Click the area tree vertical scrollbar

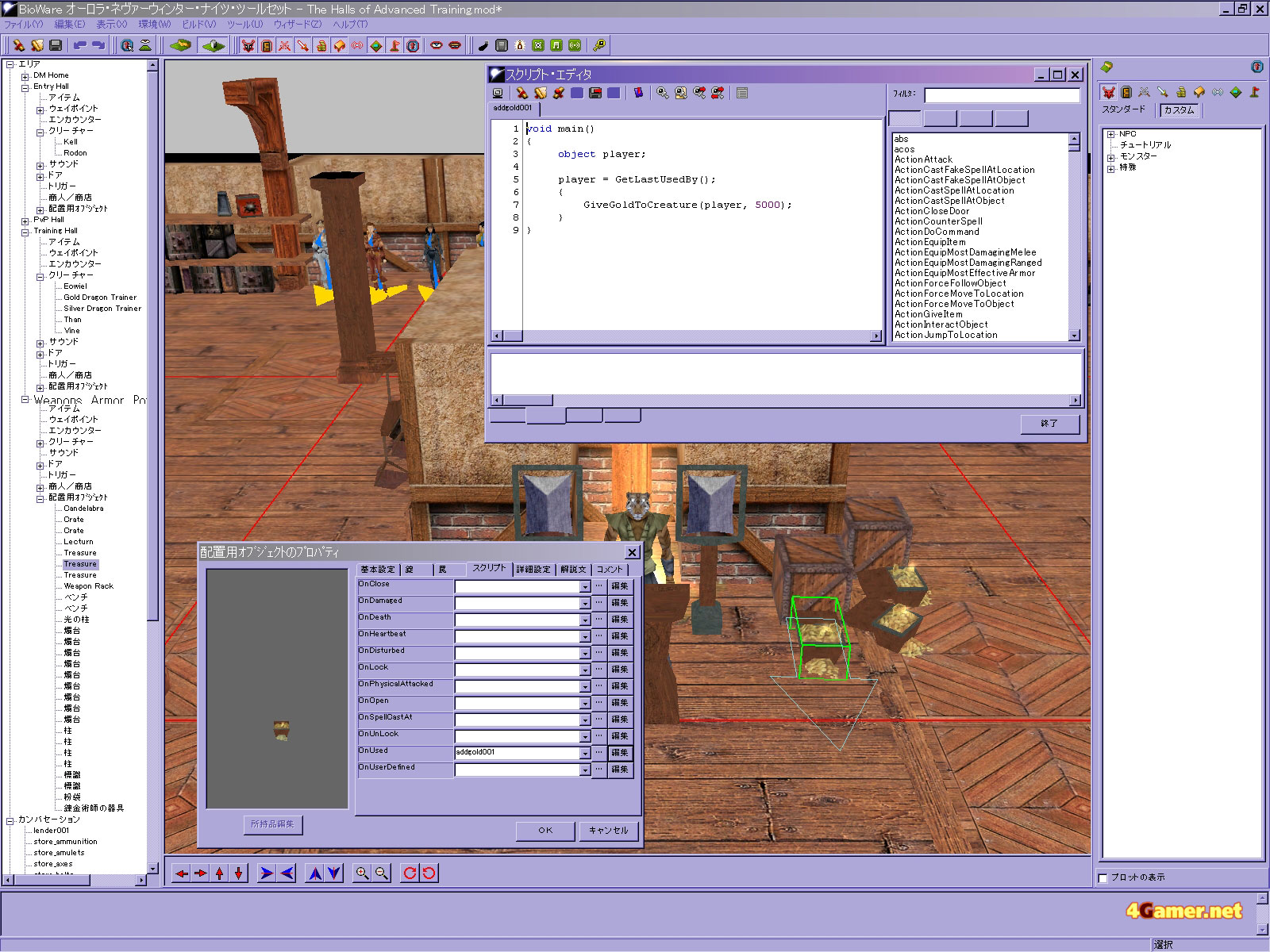click(152, 466)
